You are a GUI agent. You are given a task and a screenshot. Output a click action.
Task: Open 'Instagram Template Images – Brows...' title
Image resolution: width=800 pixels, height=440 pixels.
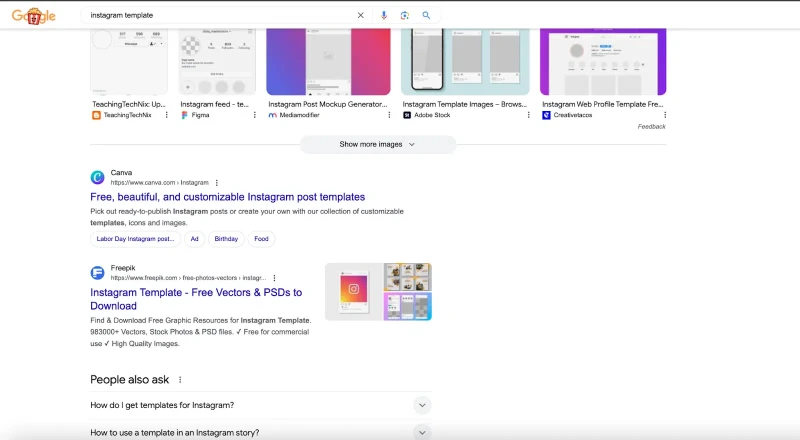tap(464, 104)
